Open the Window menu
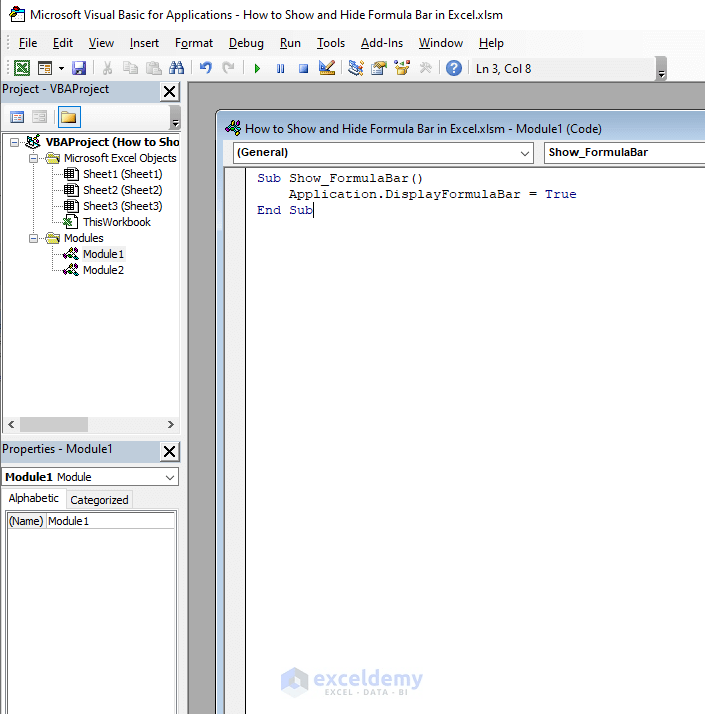 (440, 43)
